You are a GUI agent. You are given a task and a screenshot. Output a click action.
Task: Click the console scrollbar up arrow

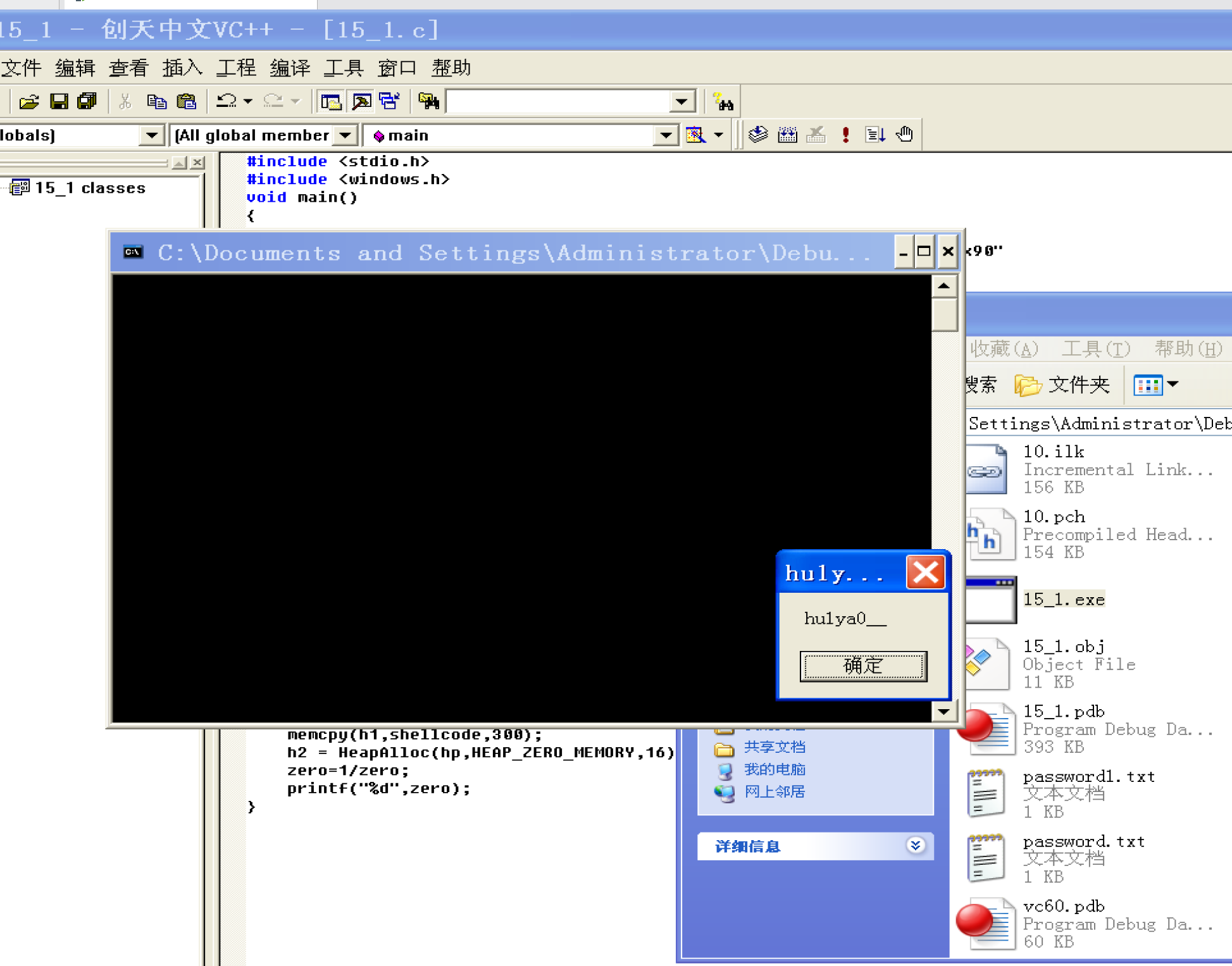pos(943,287)
